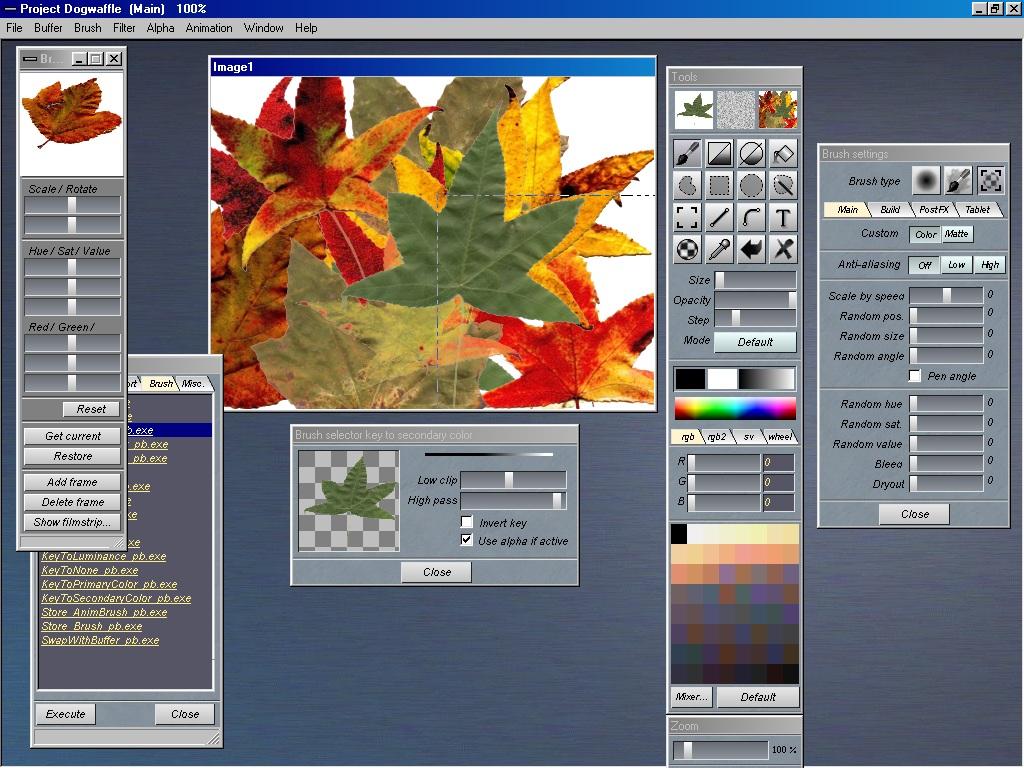1024x768 pixels.
Task: Select the paint bucket fill tool
Action: 783,153
